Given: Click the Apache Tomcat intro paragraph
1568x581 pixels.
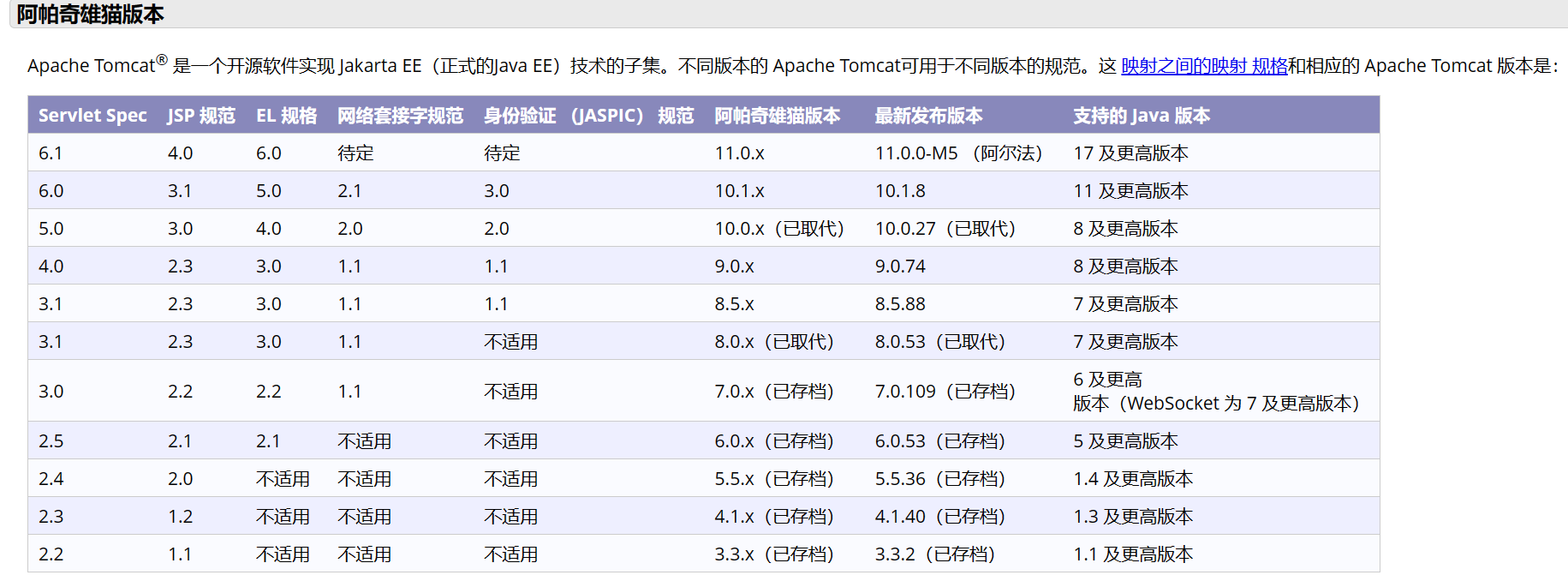Looking at the screenshot, I should click(792, 66).
